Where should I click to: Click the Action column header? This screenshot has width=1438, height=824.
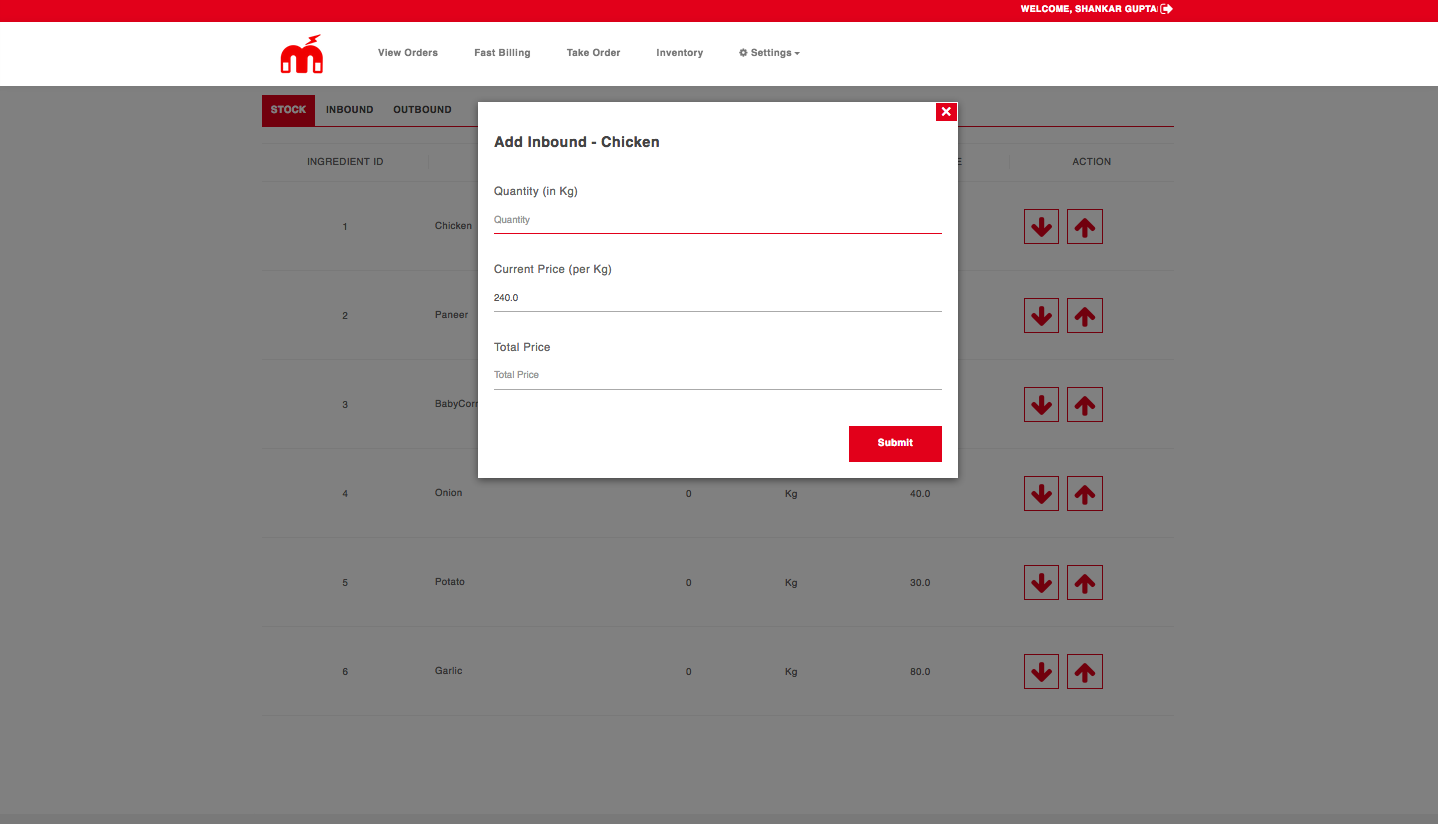(1091, 162)
